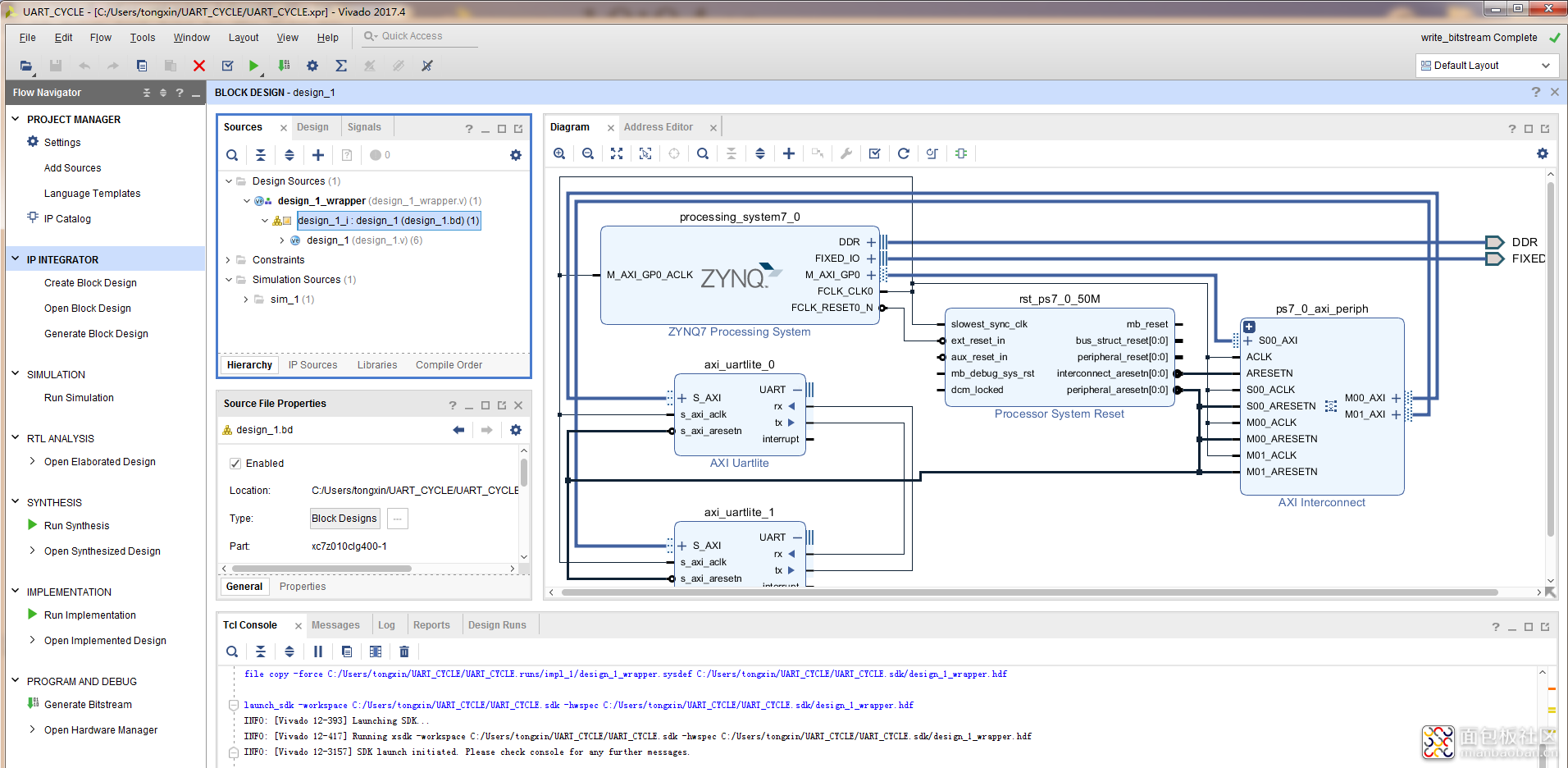Image resolution: width=1568 pixels, height=768 pixels.
Task: Collapse Design Sources tree node
Action: pos(228,181)
